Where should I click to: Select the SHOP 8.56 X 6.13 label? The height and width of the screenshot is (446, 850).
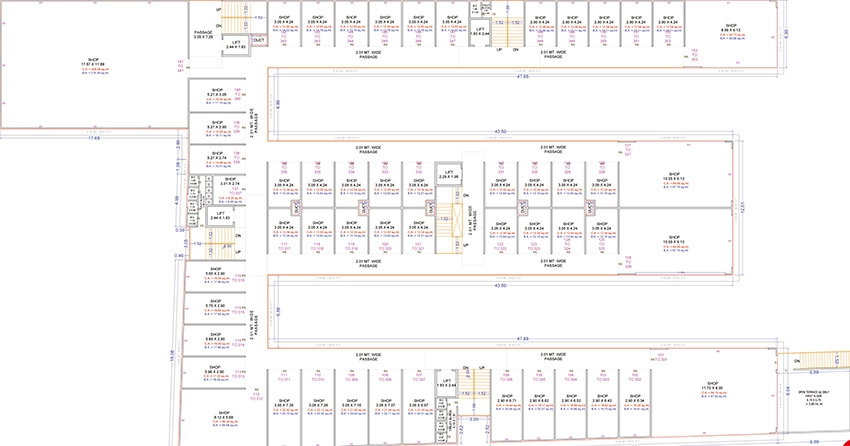(731, 28)
